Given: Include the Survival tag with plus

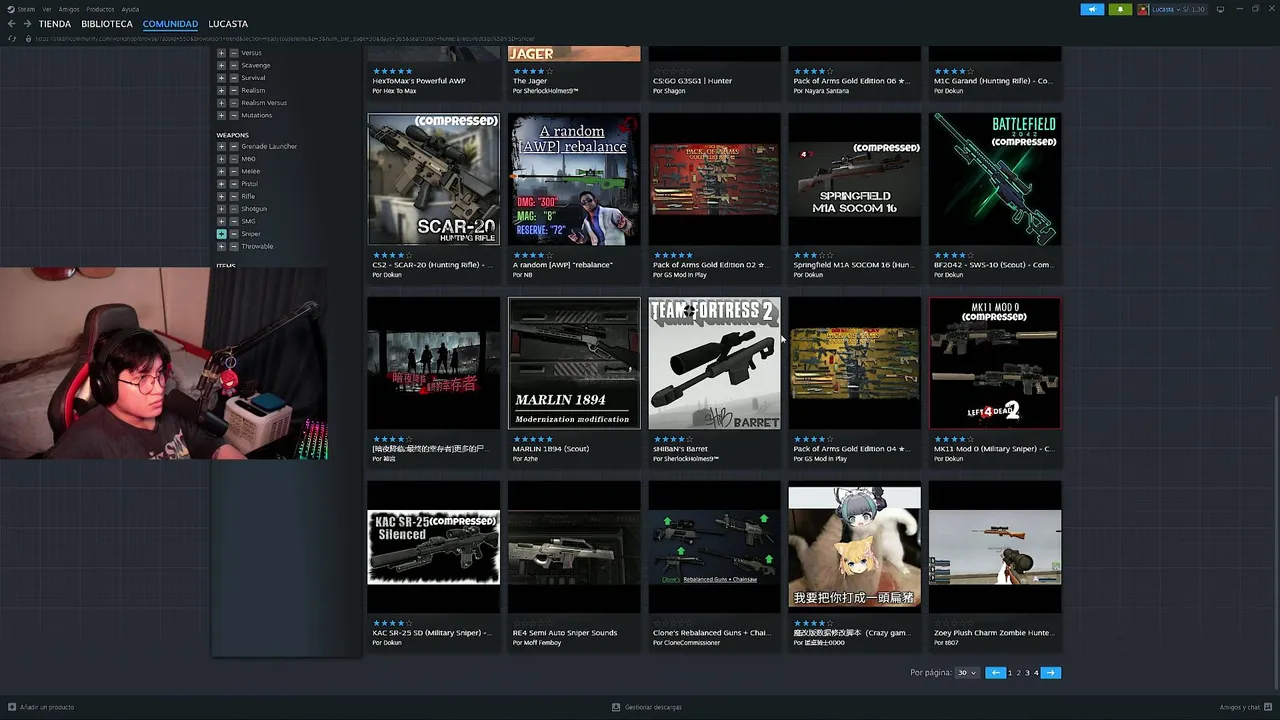Looking at the screenshot, I should pyautogui.click(x=221, y=78).
